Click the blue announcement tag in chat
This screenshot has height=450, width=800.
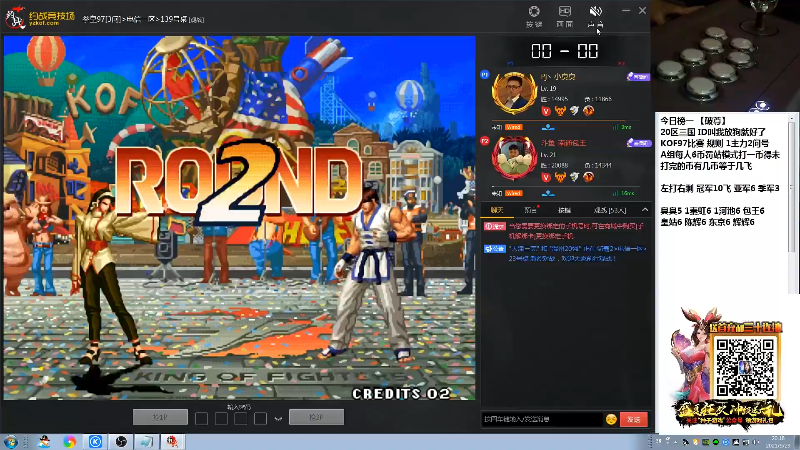494,249
